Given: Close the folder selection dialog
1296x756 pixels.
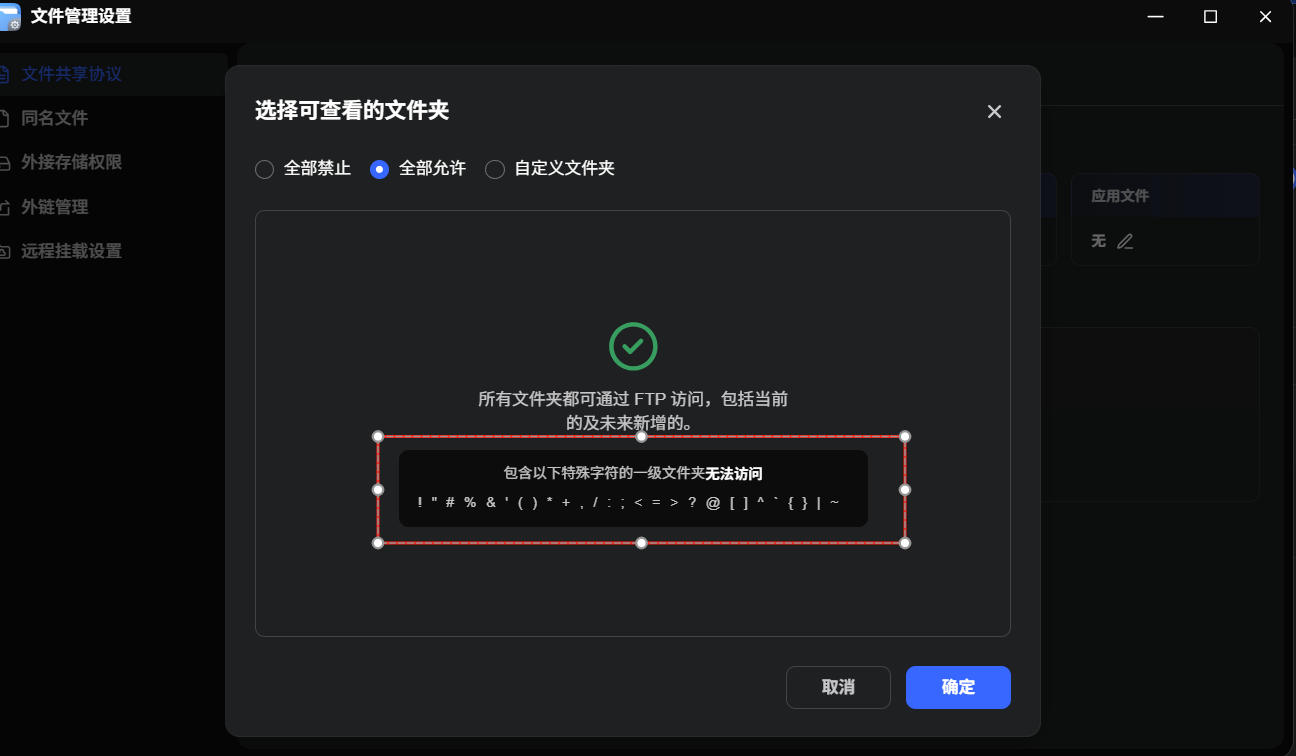Looking at the screenshot, I should pos(994,112).
